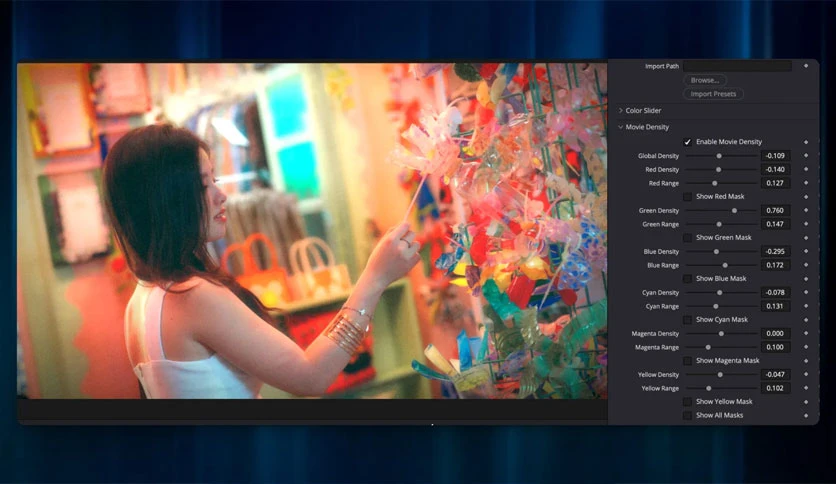Image resolution: width=836 pixels, height=484 pixels.
Task: Toggle keyframe diamond for Red Density
Action: click(x=806, y=169)
